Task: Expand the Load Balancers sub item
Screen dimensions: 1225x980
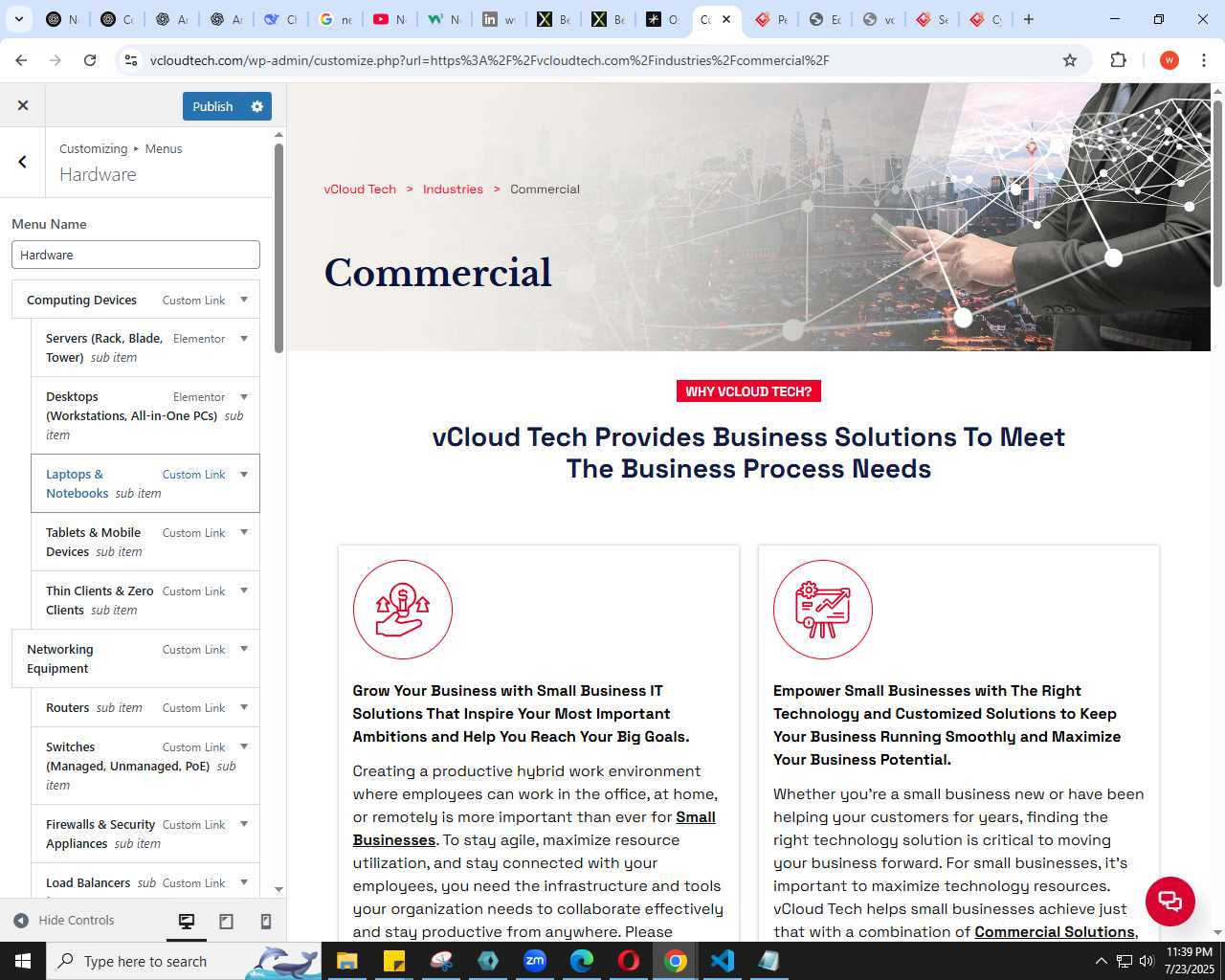Action: click(x=244, y=882)
